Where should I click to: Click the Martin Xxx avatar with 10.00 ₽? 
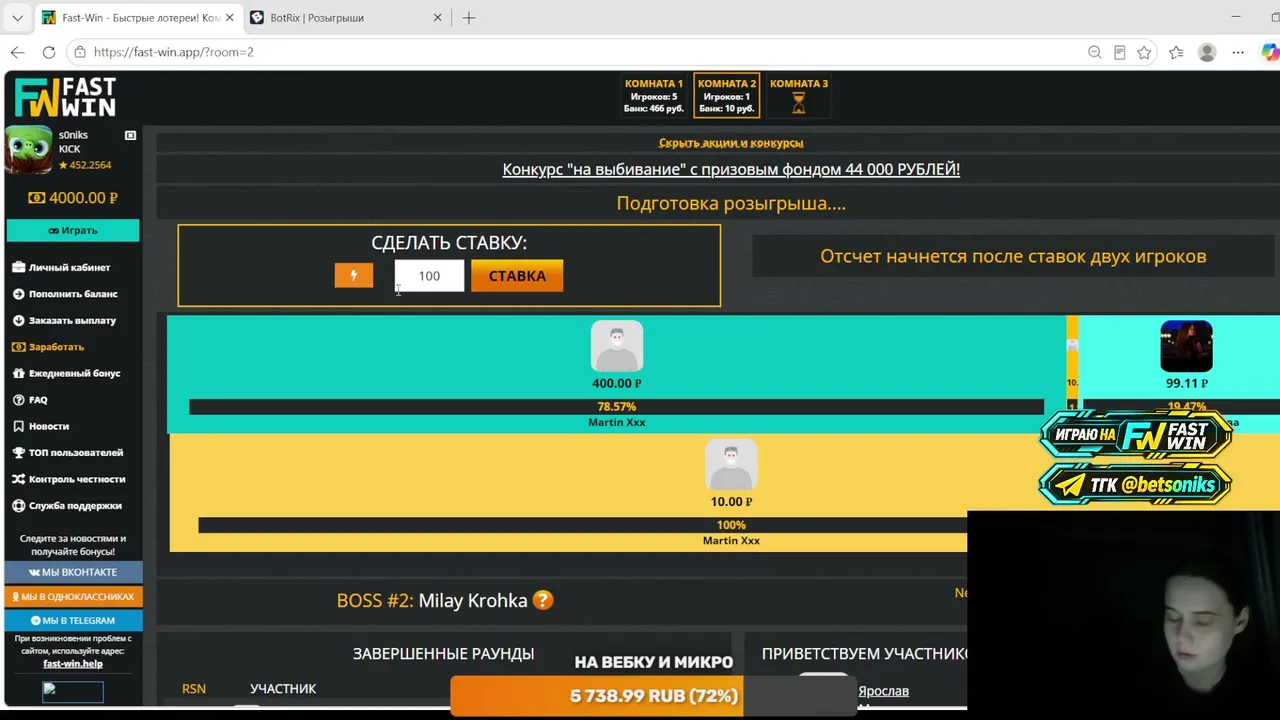[731, 465]
